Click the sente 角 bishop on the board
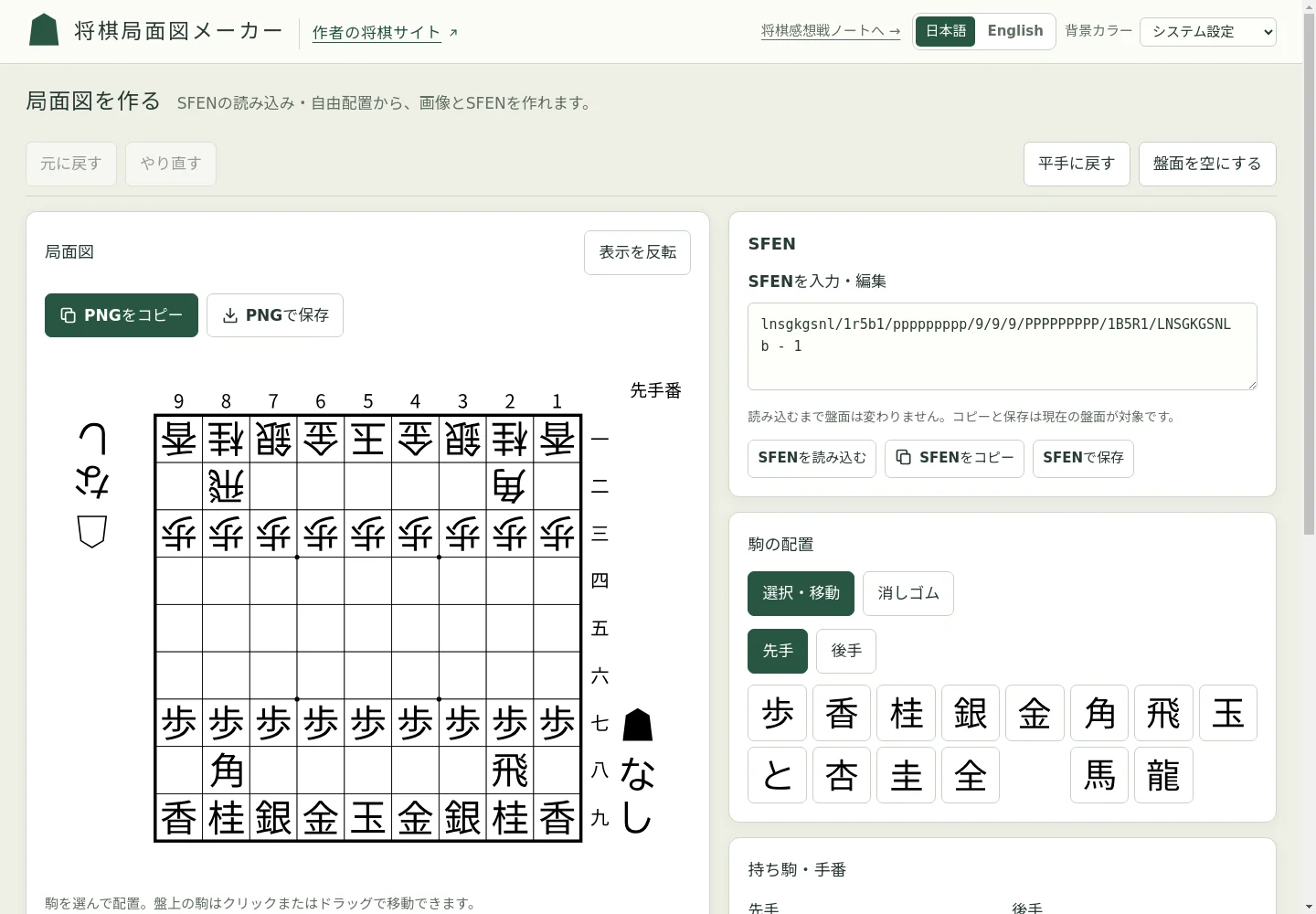Screen dimensions: 1316x914 point(227,771)
